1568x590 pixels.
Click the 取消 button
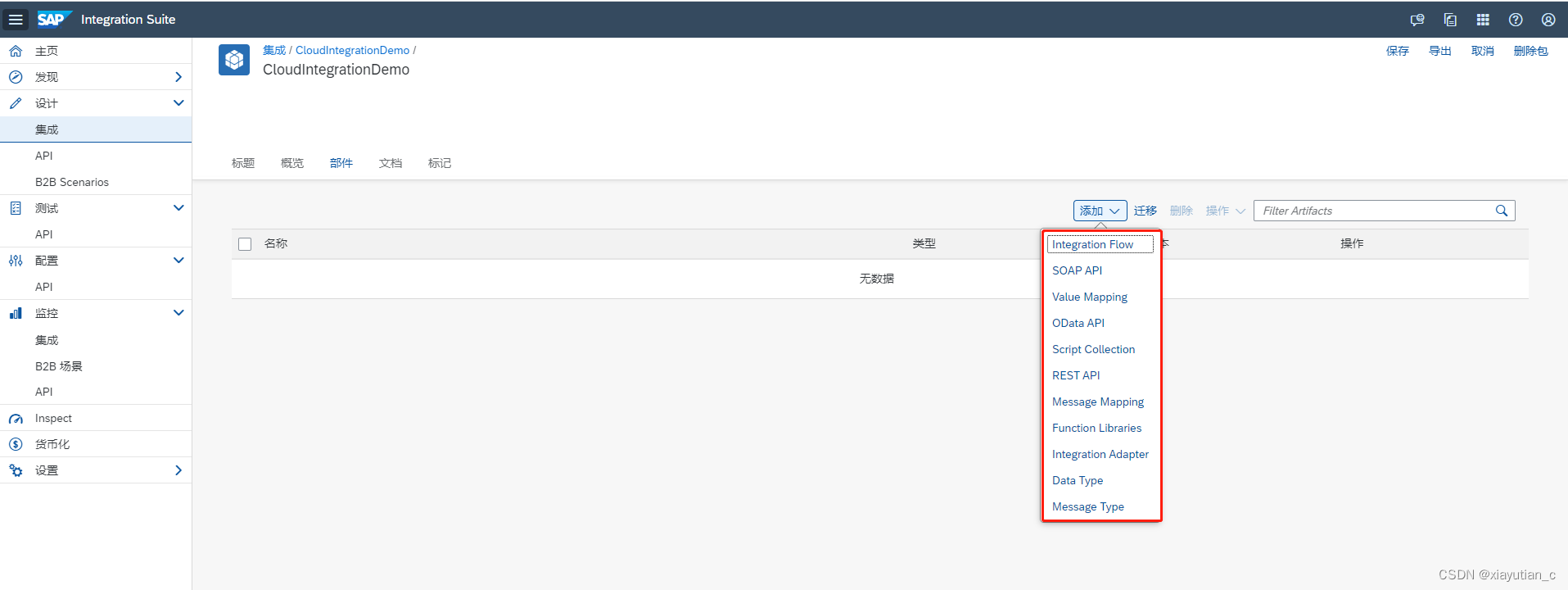point(1483,51)
